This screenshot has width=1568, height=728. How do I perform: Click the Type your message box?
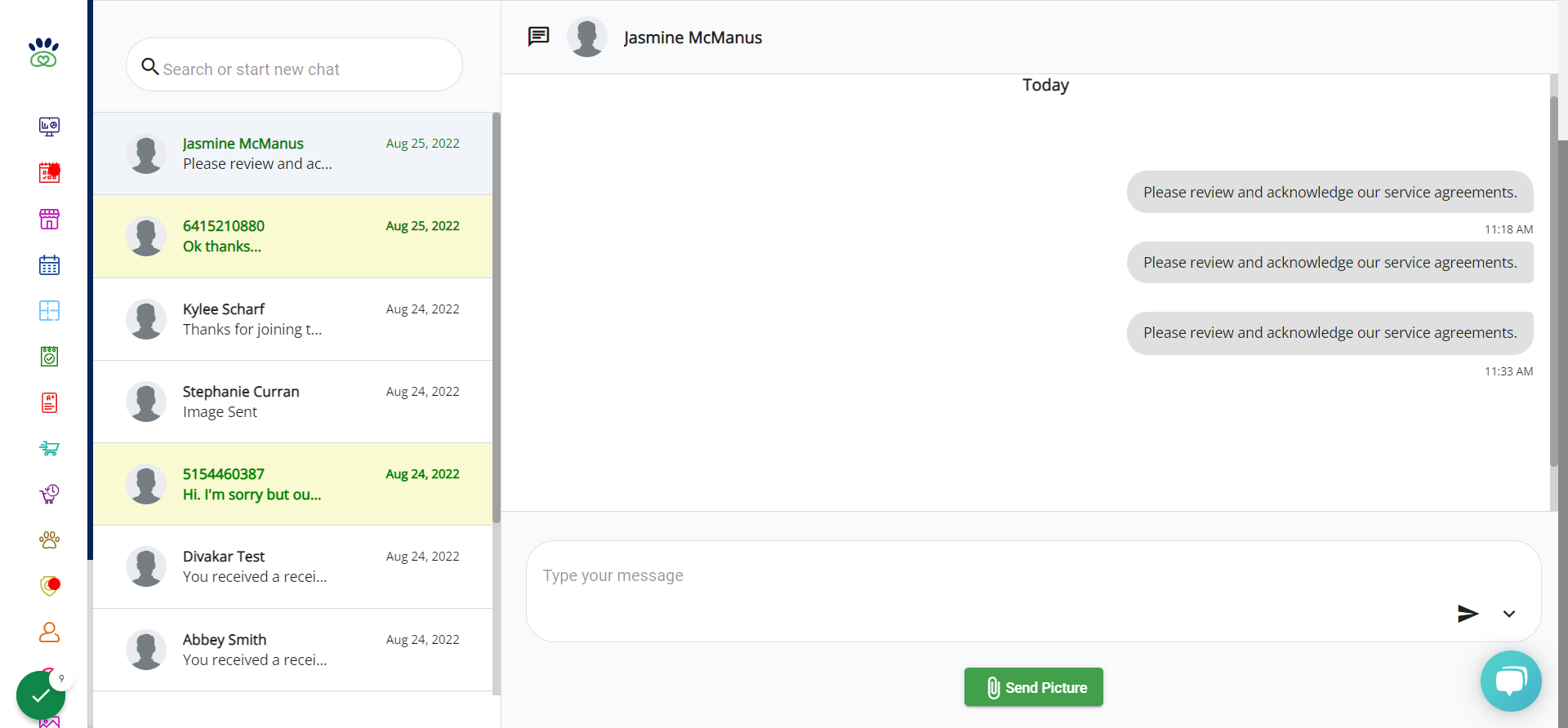click(1033, 591)
